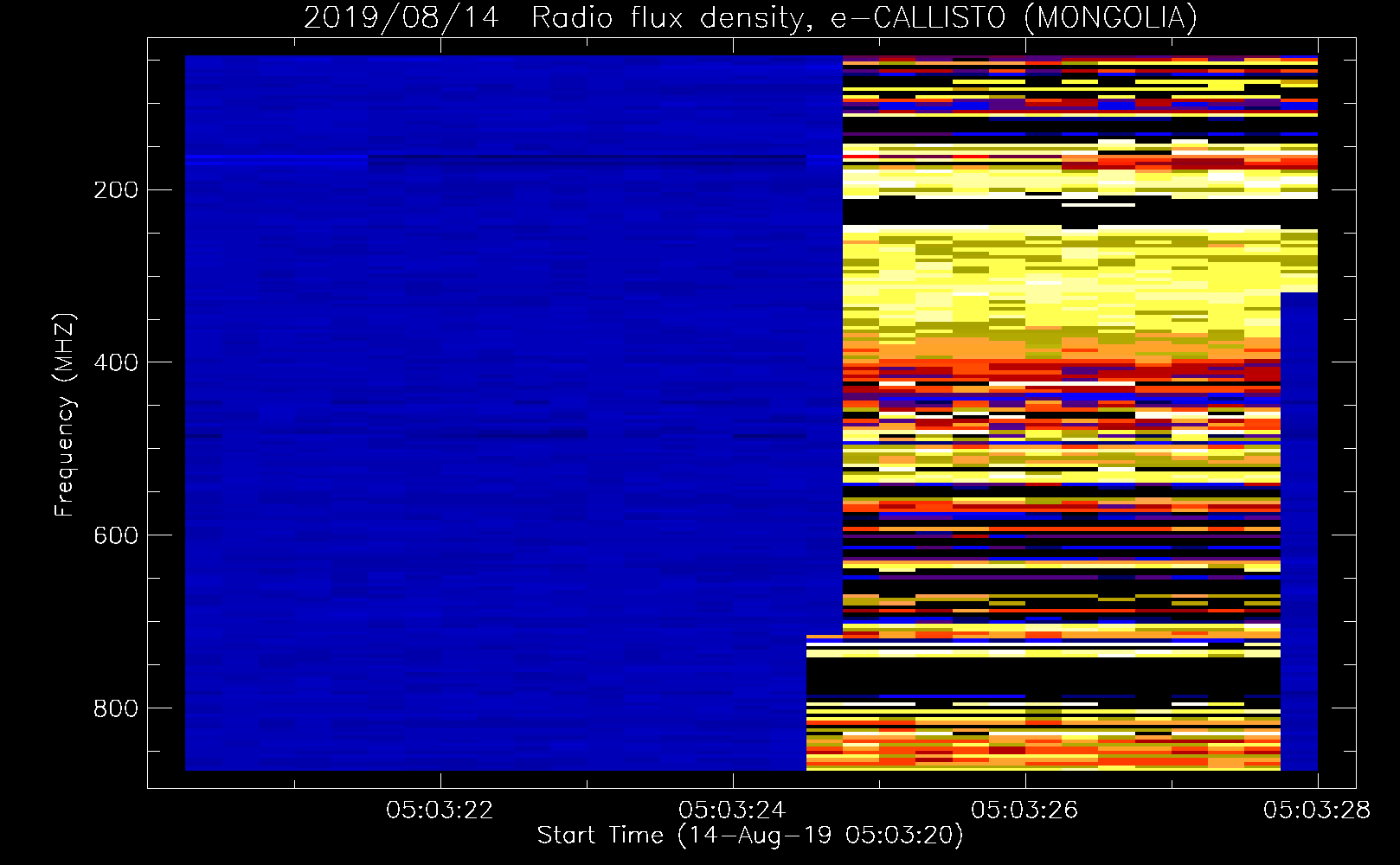Select the 800 frequency axis label
Screen dimensions: 1400x865
(x=116, y=708)
